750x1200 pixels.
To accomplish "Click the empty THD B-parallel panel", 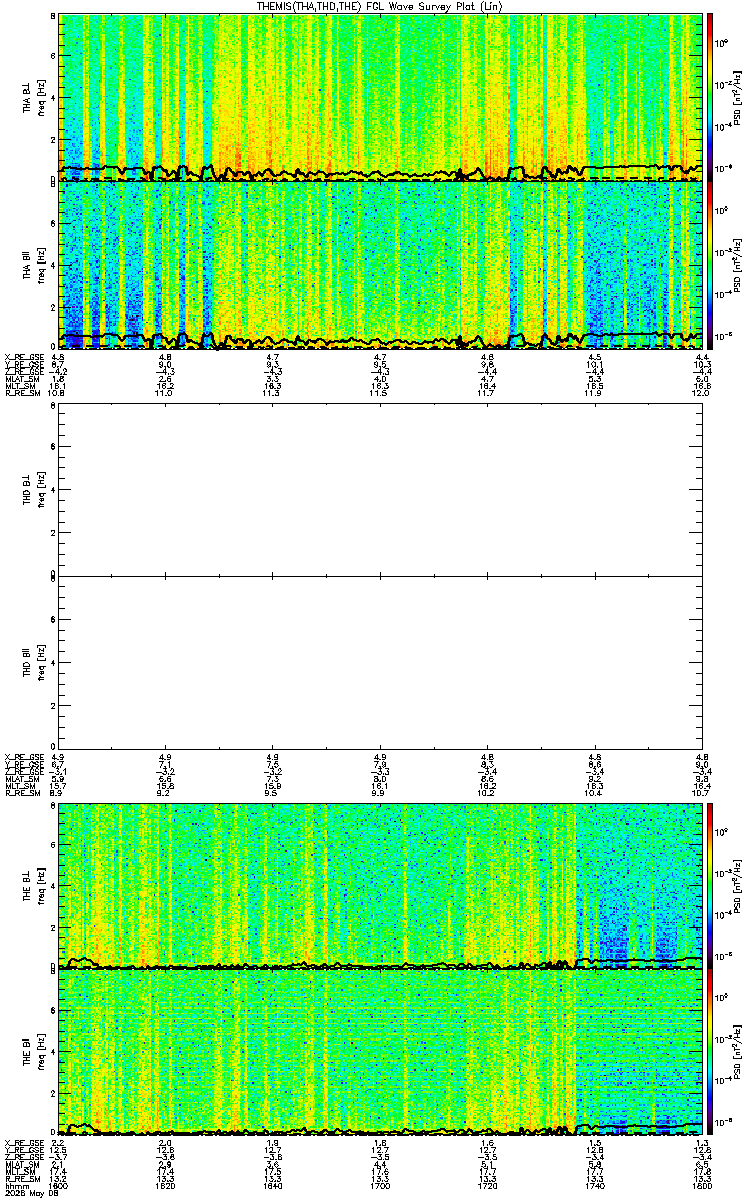I will tap(381, 660).
